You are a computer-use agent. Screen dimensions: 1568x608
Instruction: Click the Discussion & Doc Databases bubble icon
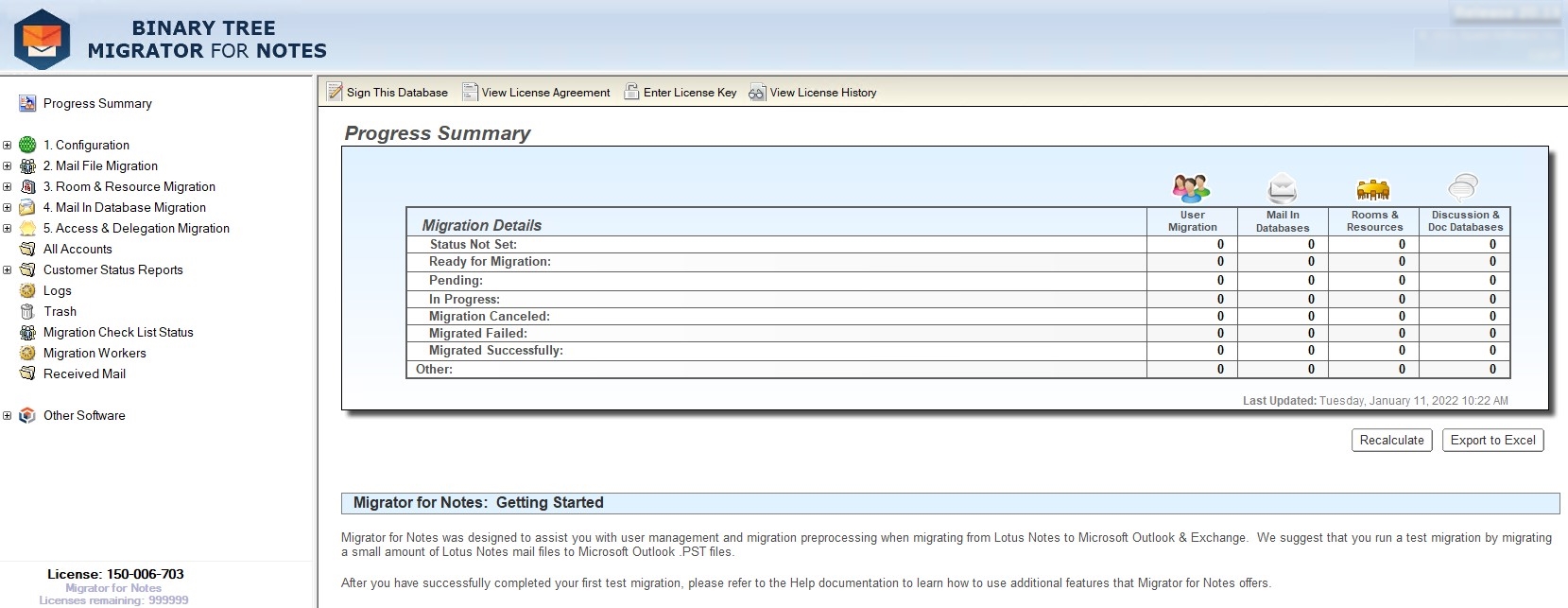tap(1463, 188)
